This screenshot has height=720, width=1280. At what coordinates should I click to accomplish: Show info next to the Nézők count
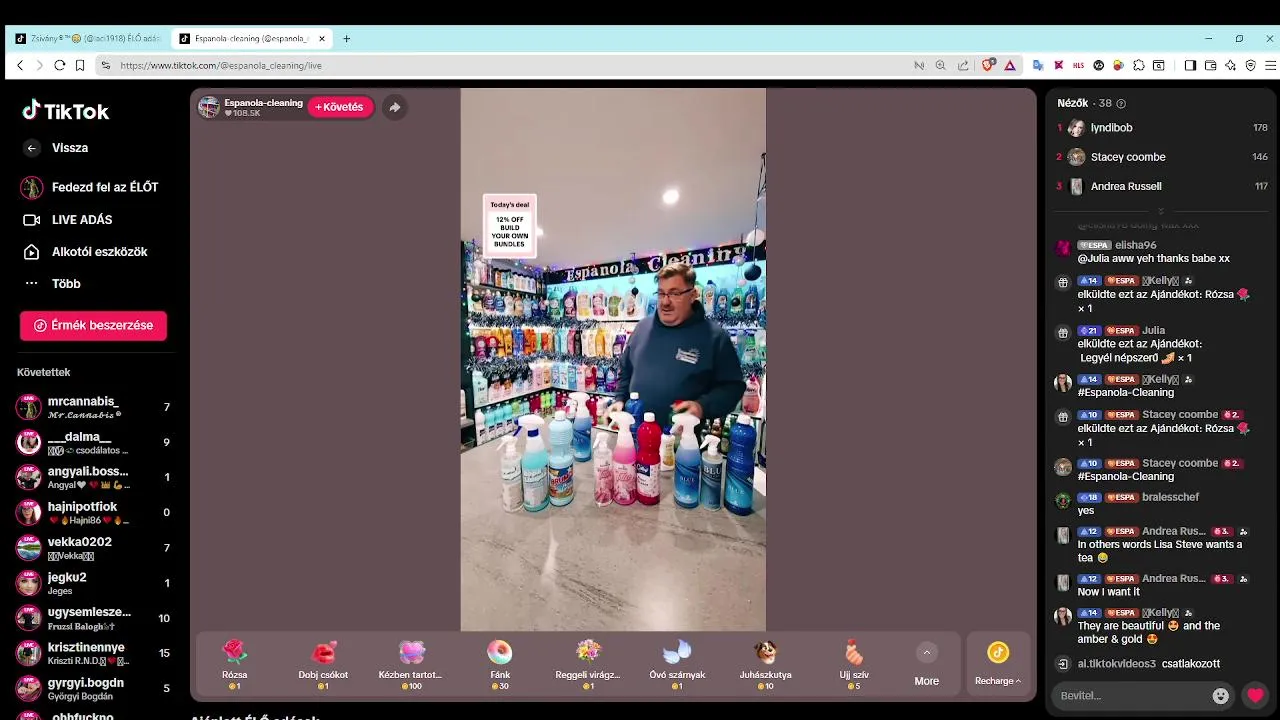pos(1121,103)
